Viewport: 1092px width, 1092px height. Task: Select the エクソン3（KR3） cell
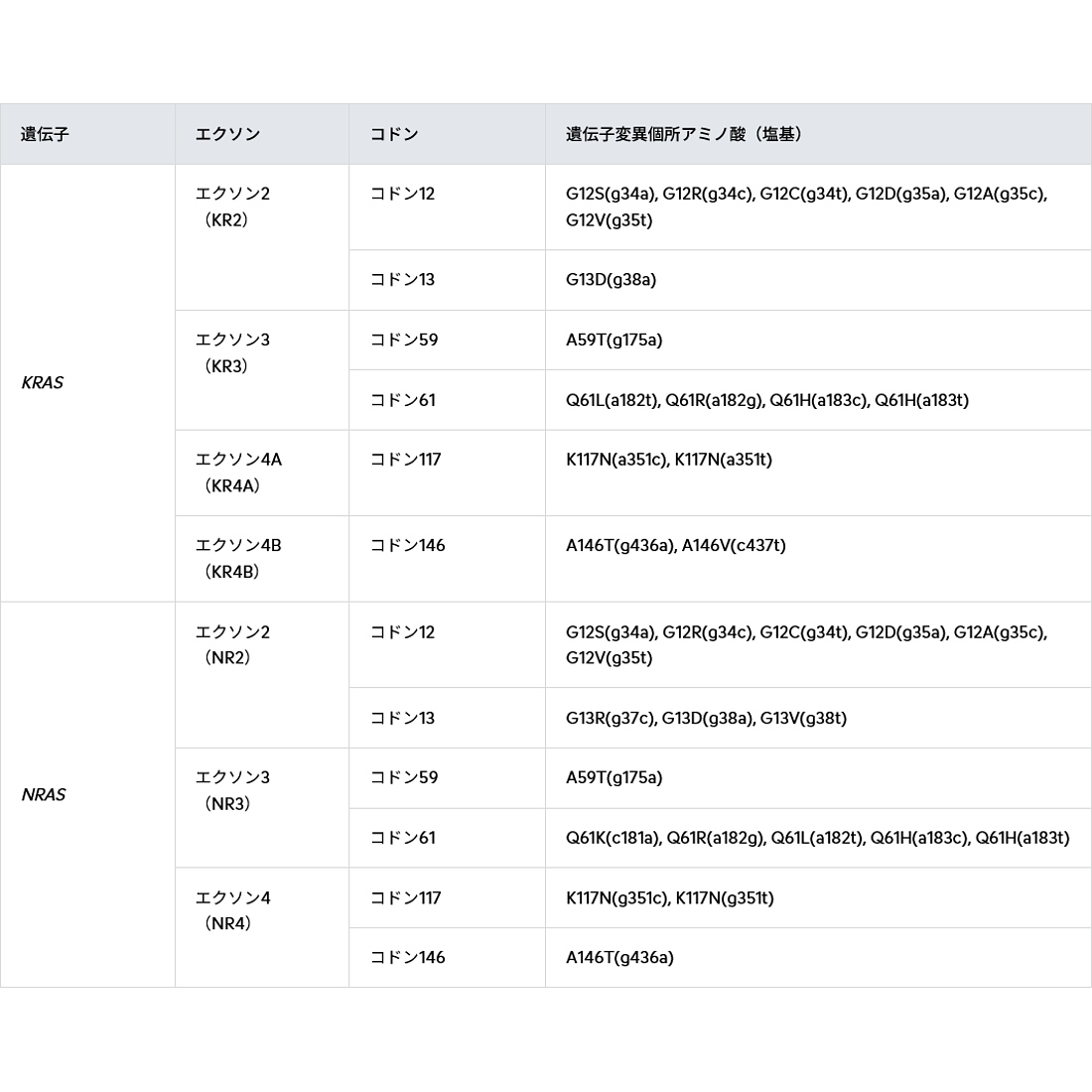262,370
